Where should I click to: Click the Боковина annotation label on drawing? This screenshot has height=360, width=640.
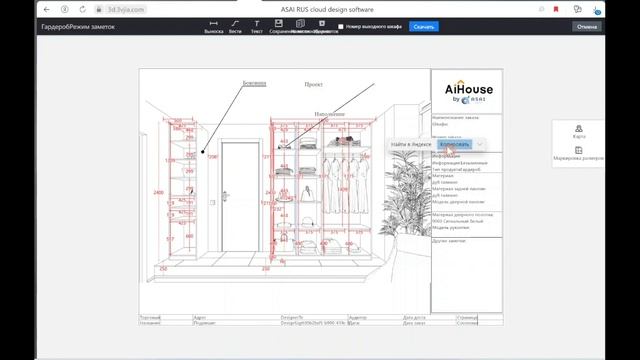click(254, 84)
